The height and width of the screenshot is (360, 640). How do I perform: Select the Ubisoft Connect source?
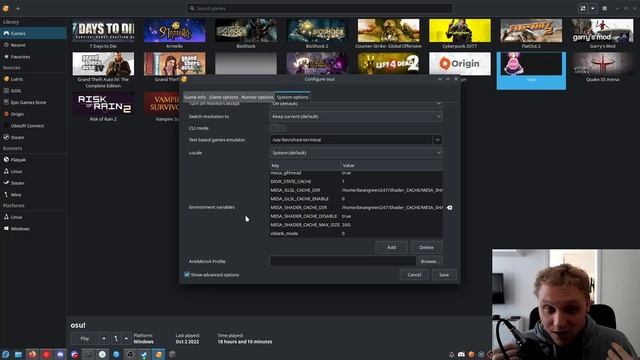pos(33,126)
